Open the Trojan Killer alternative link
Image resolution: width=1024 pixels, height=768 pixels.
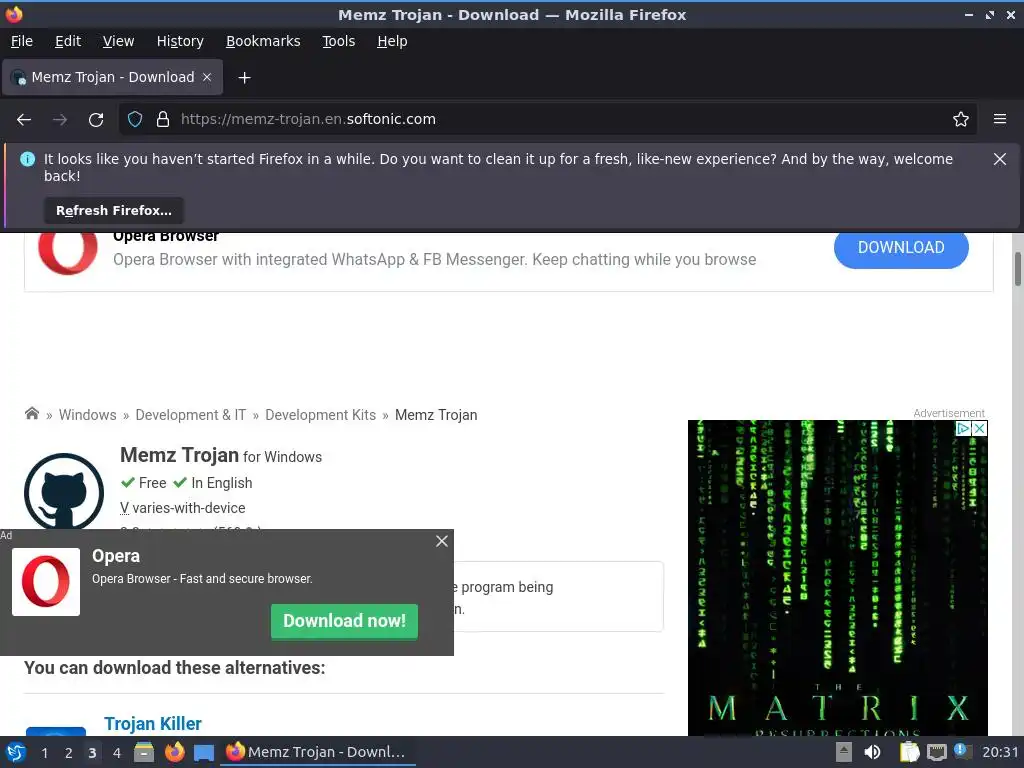tap(153, 724)
